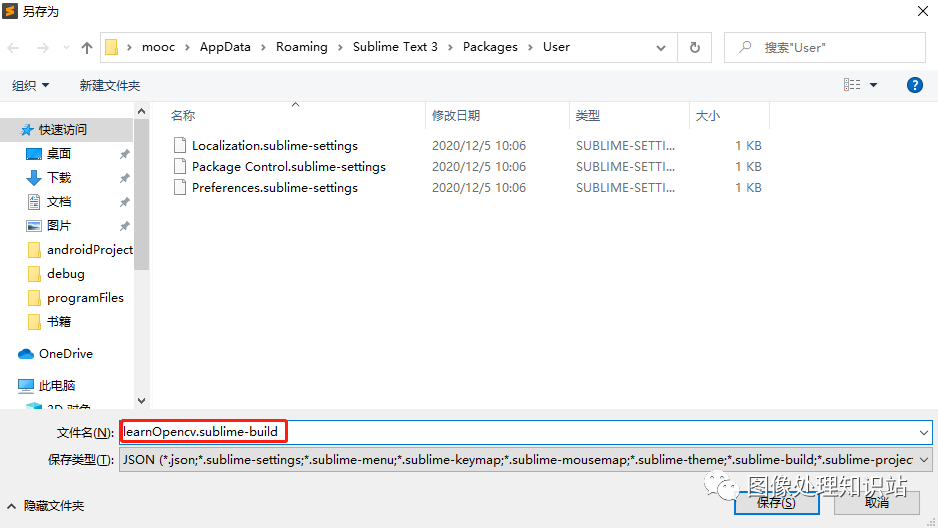938x528 pixels.
Task: Click 取消 button
Action: [877, 502]
